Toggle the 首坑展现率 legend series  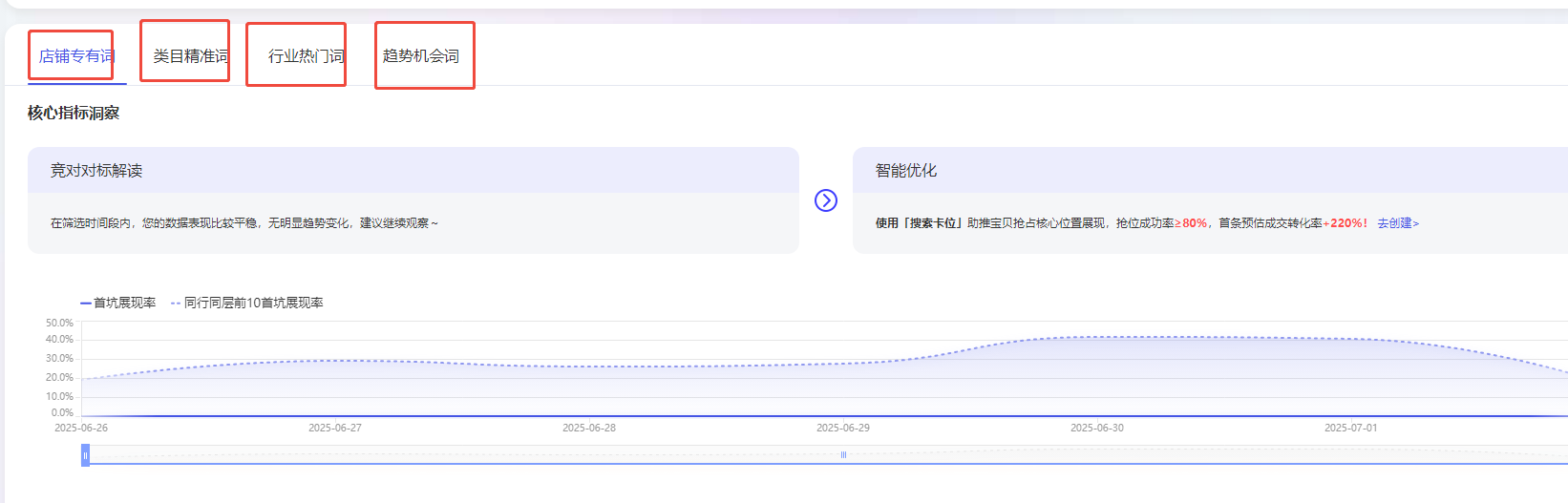(x=118, y=303)
